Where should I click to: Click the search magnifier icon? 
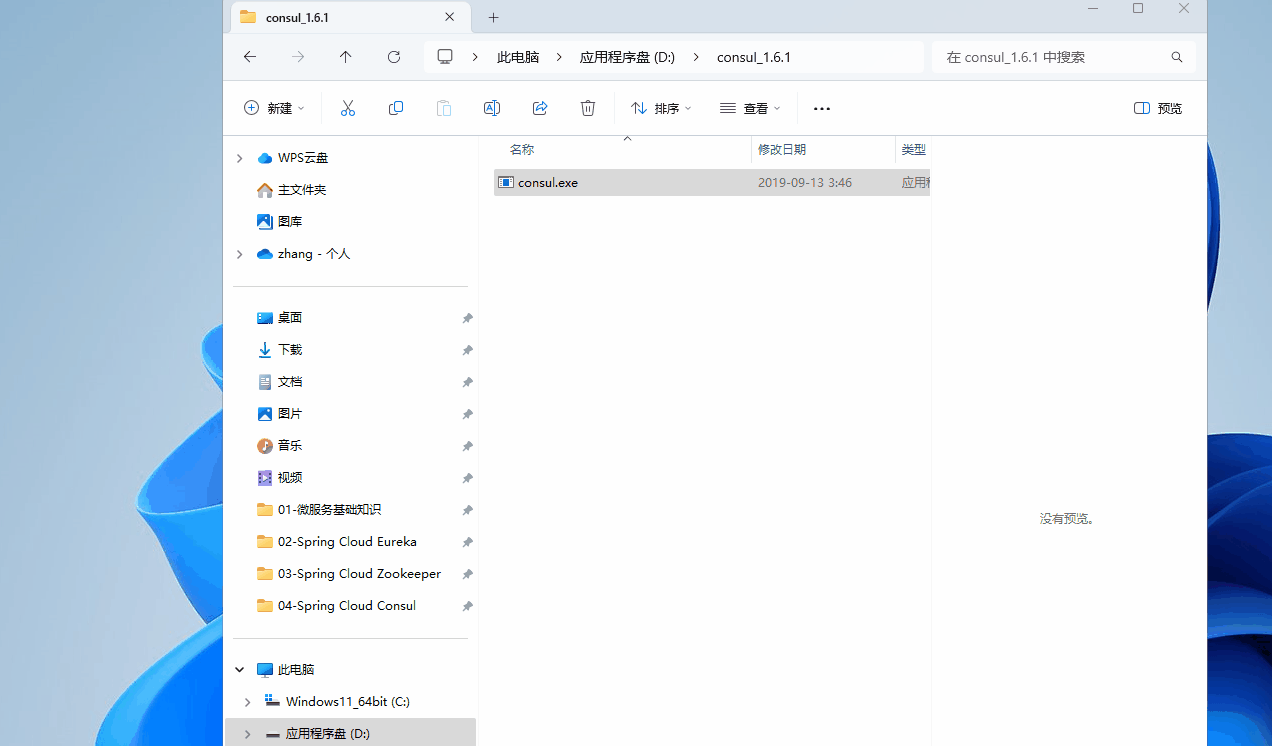pyautogui.click(x=1177, y=57)
